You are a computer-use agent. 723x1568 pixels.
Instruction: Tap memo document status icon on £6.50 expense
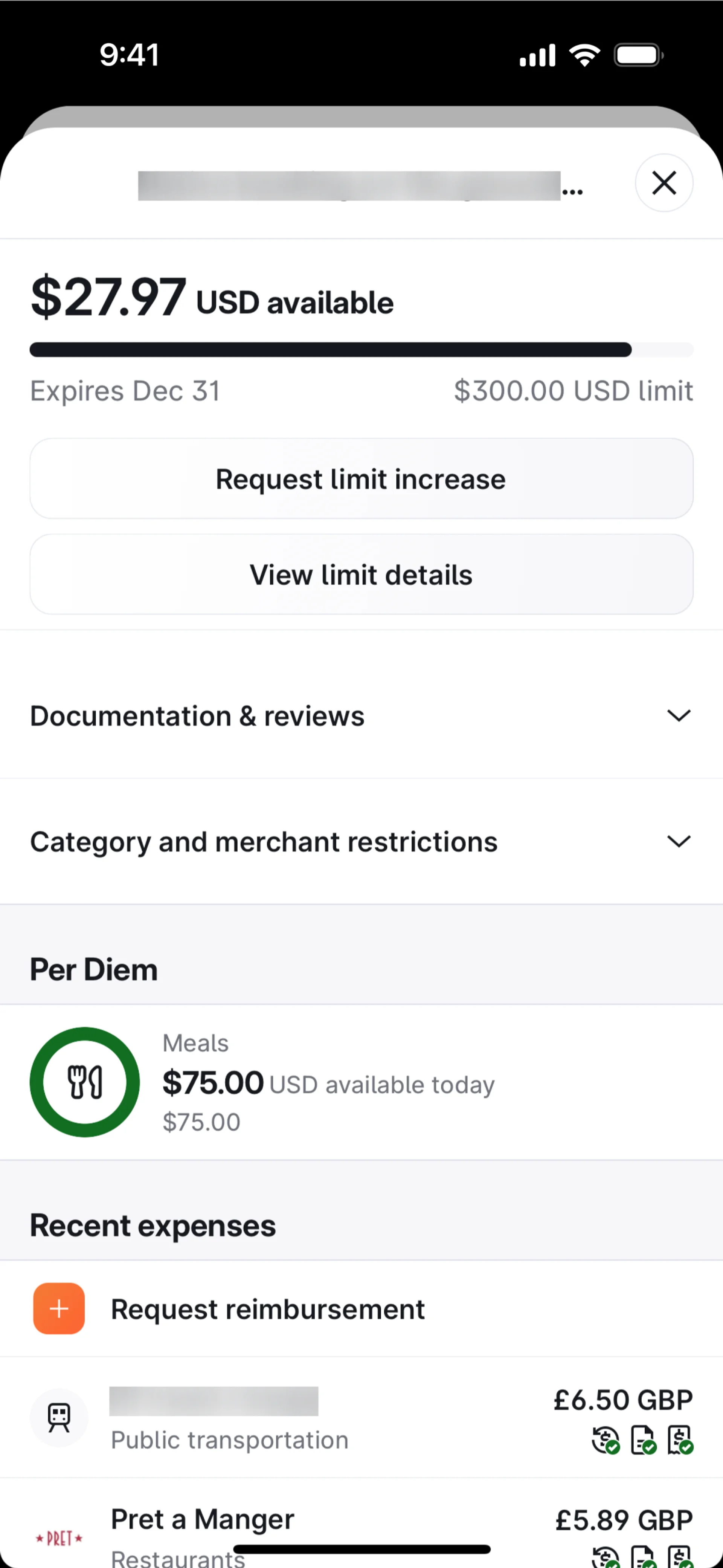643,1440
